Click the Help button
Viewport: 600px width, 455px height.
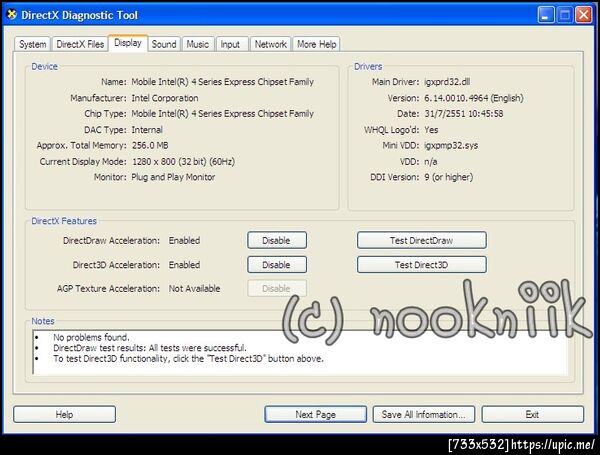click(x=64, y=414)
